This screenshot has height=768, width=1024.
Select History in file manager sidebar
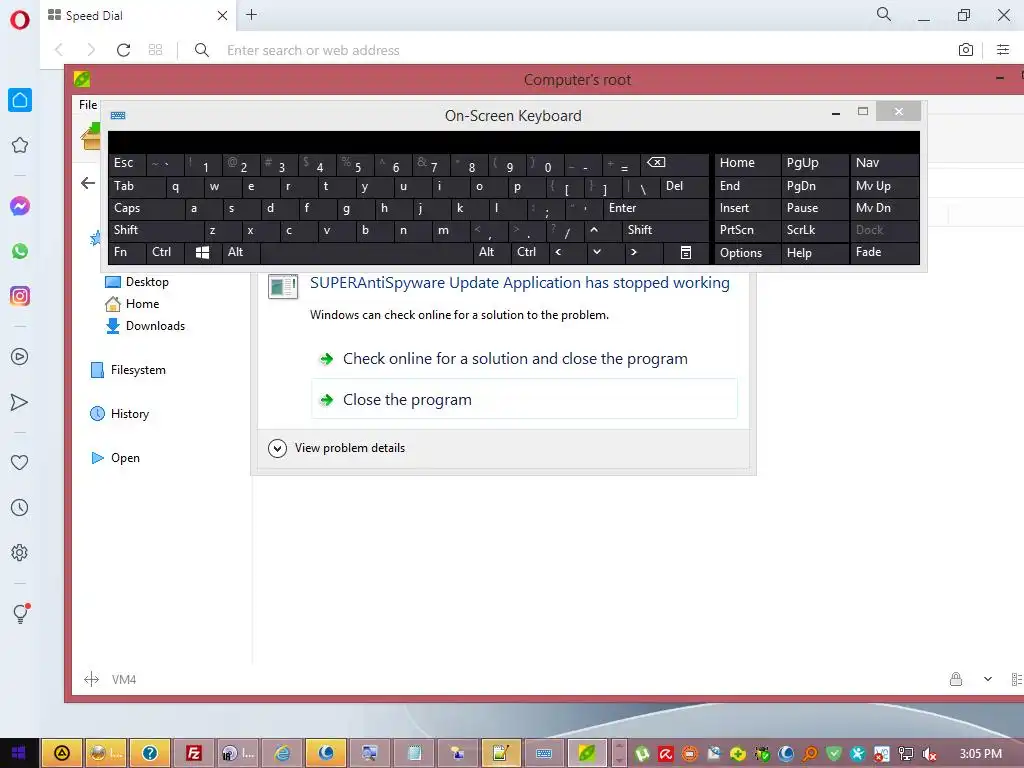coord(120,413)
